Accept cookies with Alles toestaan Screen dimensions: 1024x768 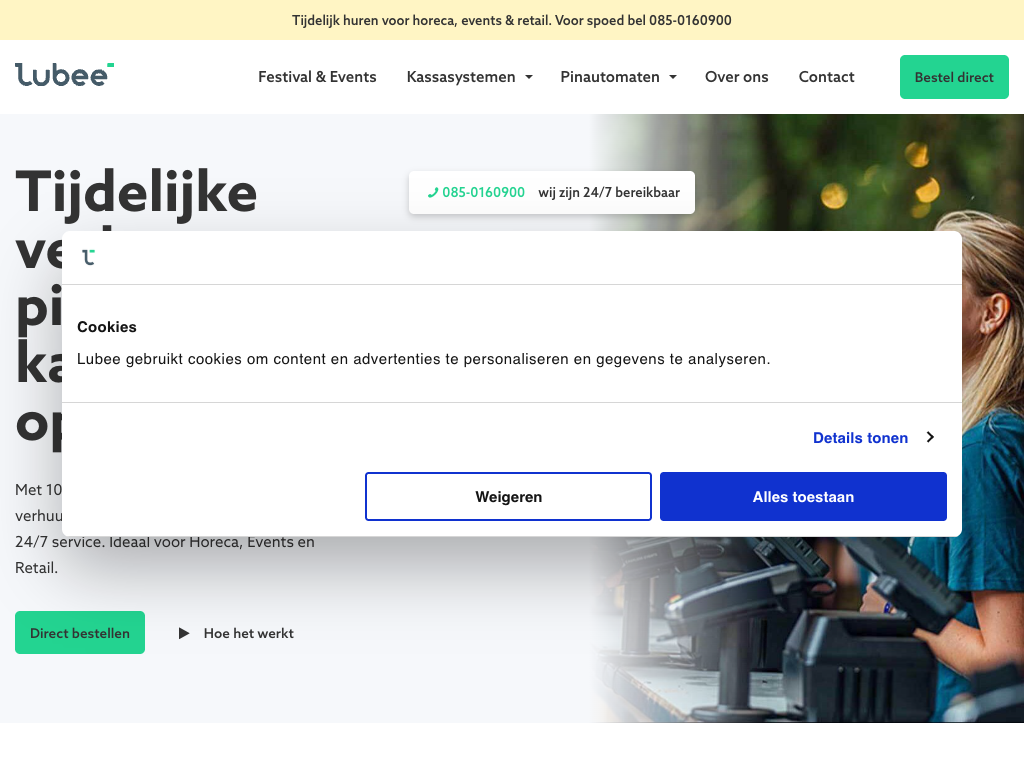tap(803, 497)
